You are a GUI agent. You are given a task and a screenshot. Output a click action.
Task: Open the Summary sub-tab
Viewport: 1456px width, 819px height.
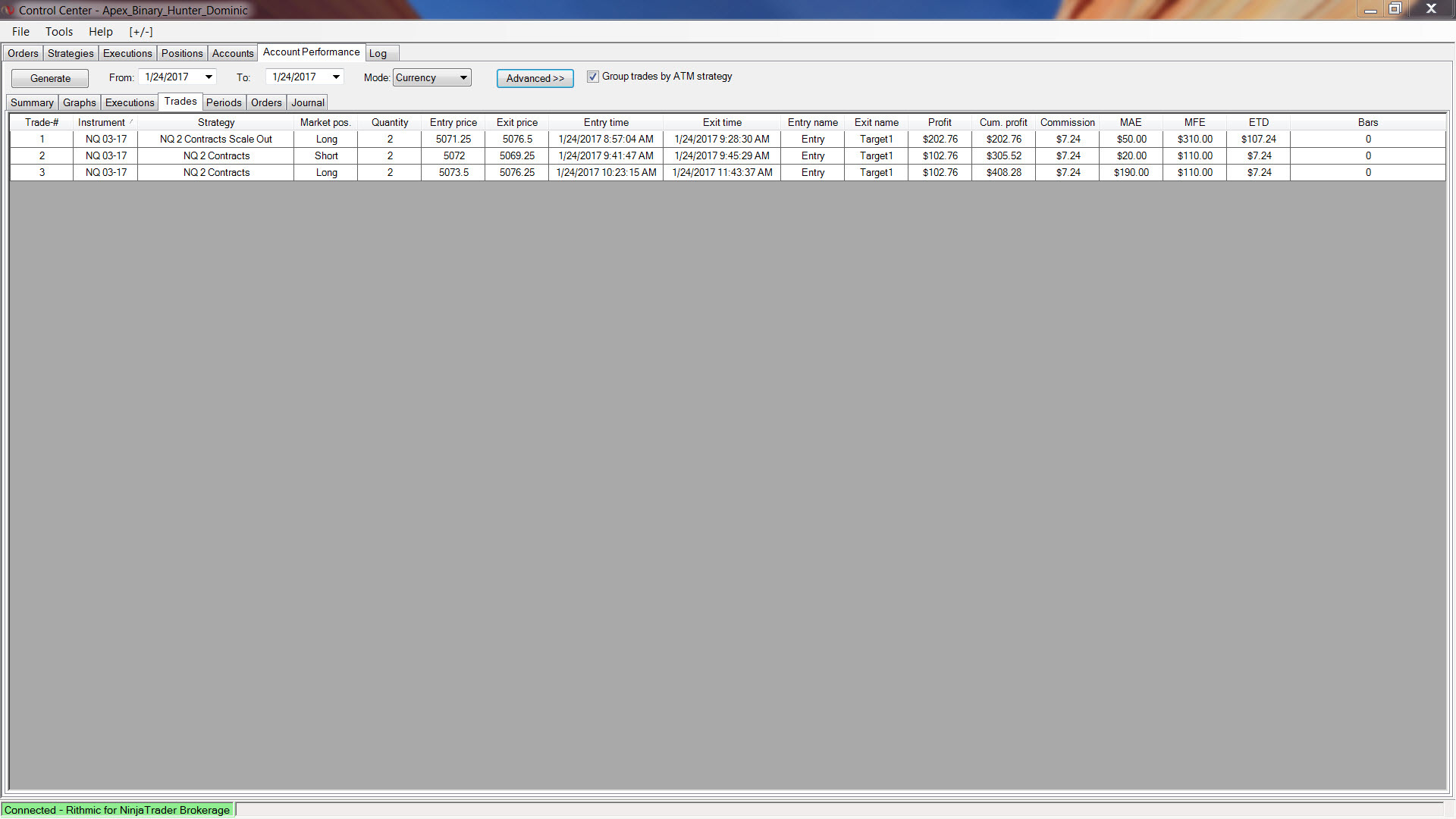32,102
